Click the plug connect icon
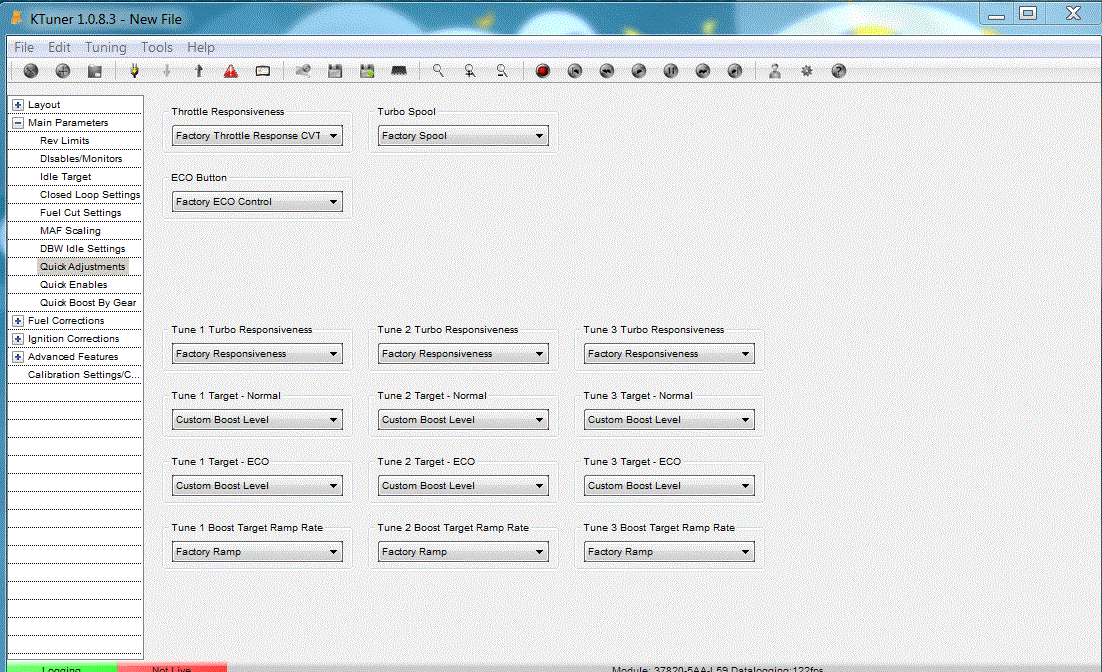Image resolution: width=1102 pixels, height=672 pixels. pos(135,71)
